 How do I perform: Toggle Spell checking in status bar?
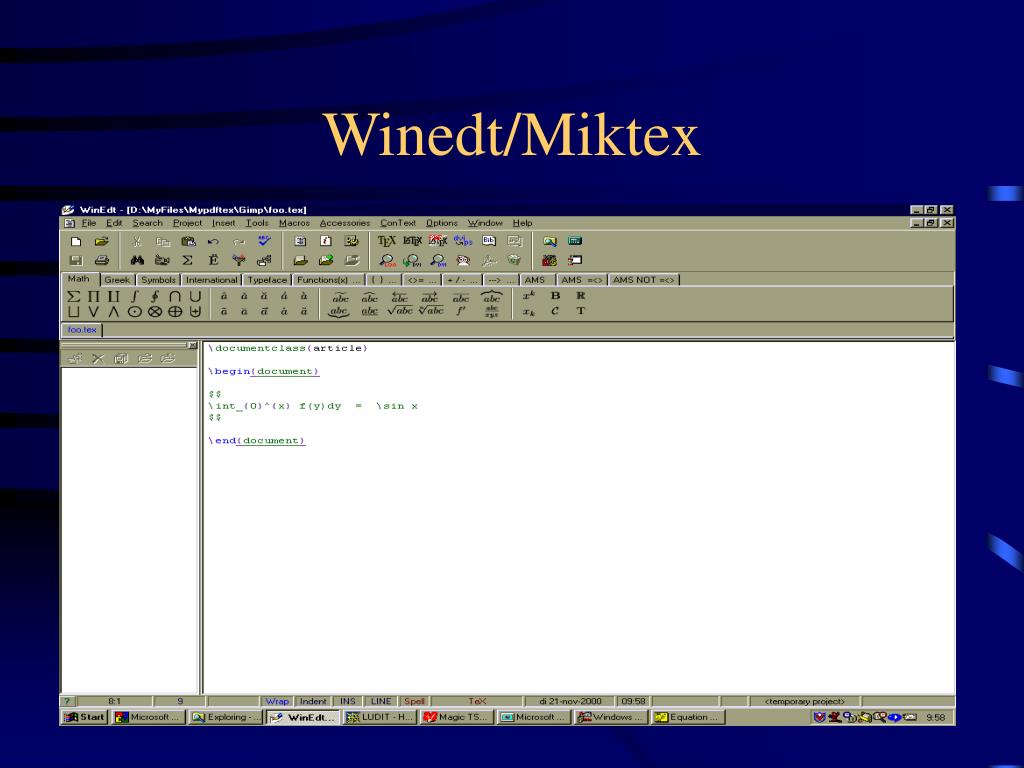click(x=414, y=701)
